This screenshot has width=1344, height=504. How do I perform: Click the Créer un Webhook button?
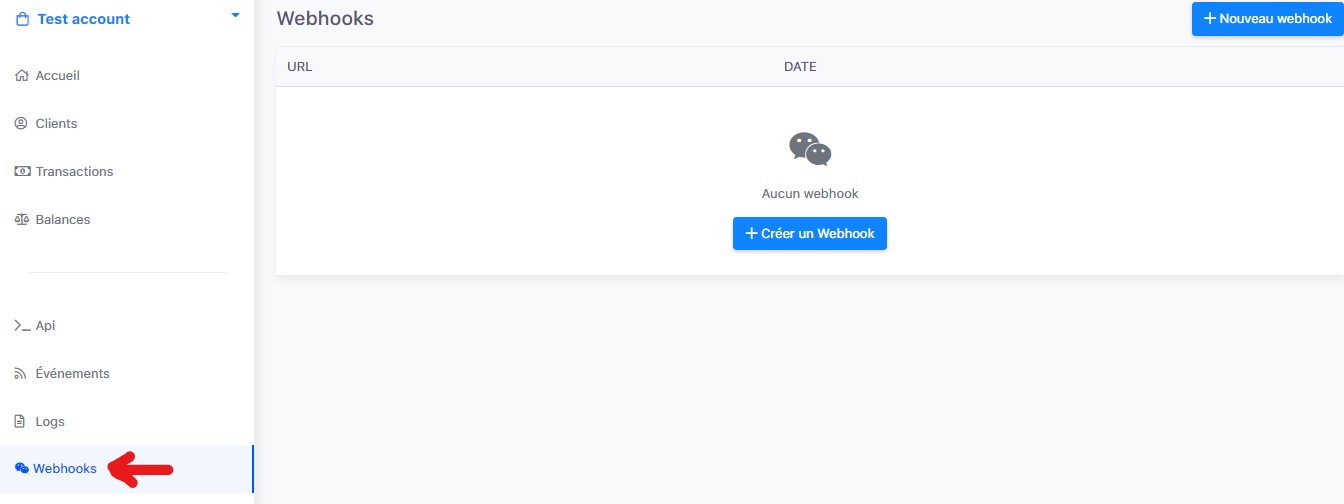pos(810,234)
